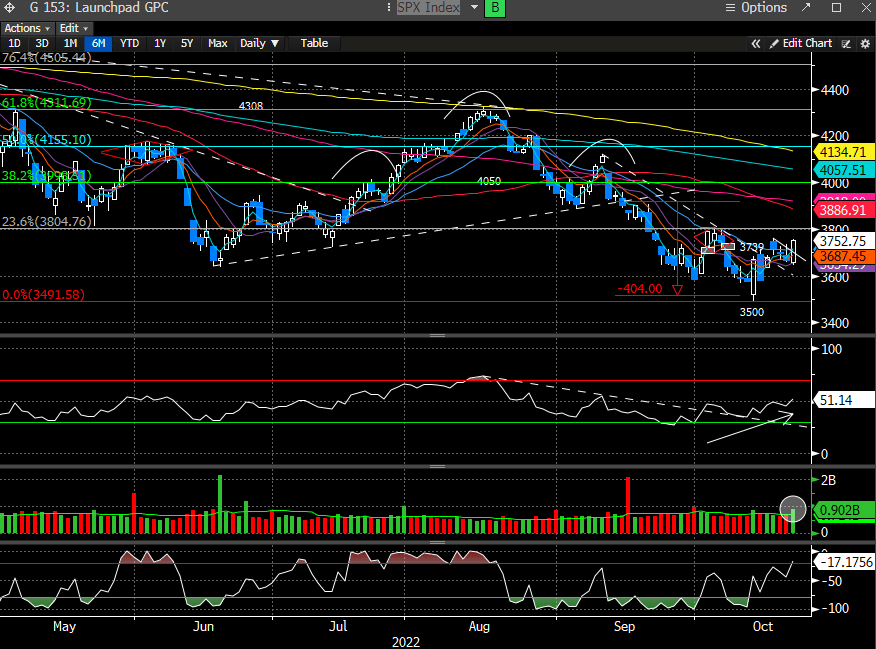Click the move crosshair icon beside G 153

click(9, 7)
